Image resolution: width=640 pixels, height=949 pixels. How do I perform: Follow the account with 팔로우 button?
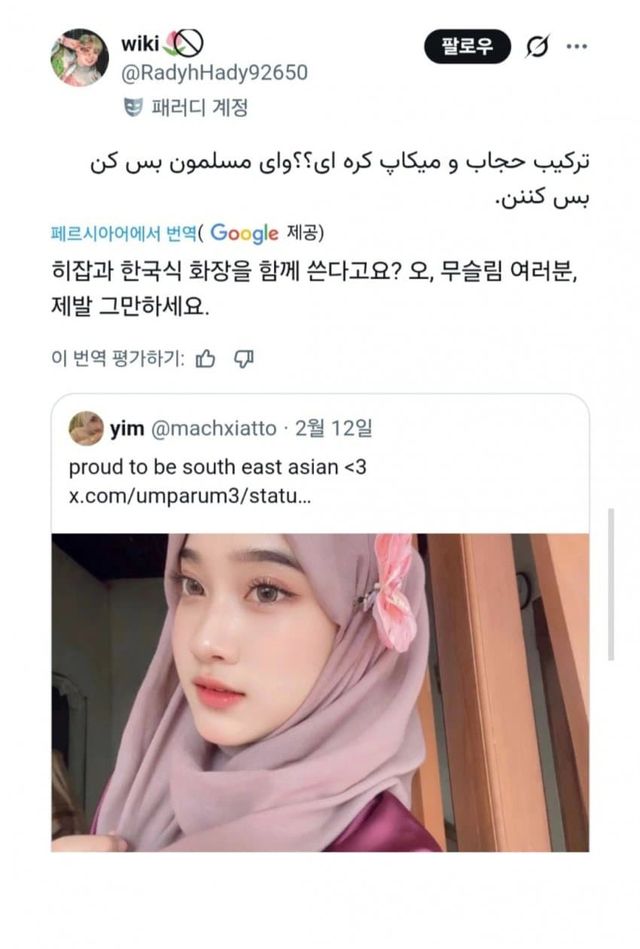pyautogui.click(x=467, y=46)
